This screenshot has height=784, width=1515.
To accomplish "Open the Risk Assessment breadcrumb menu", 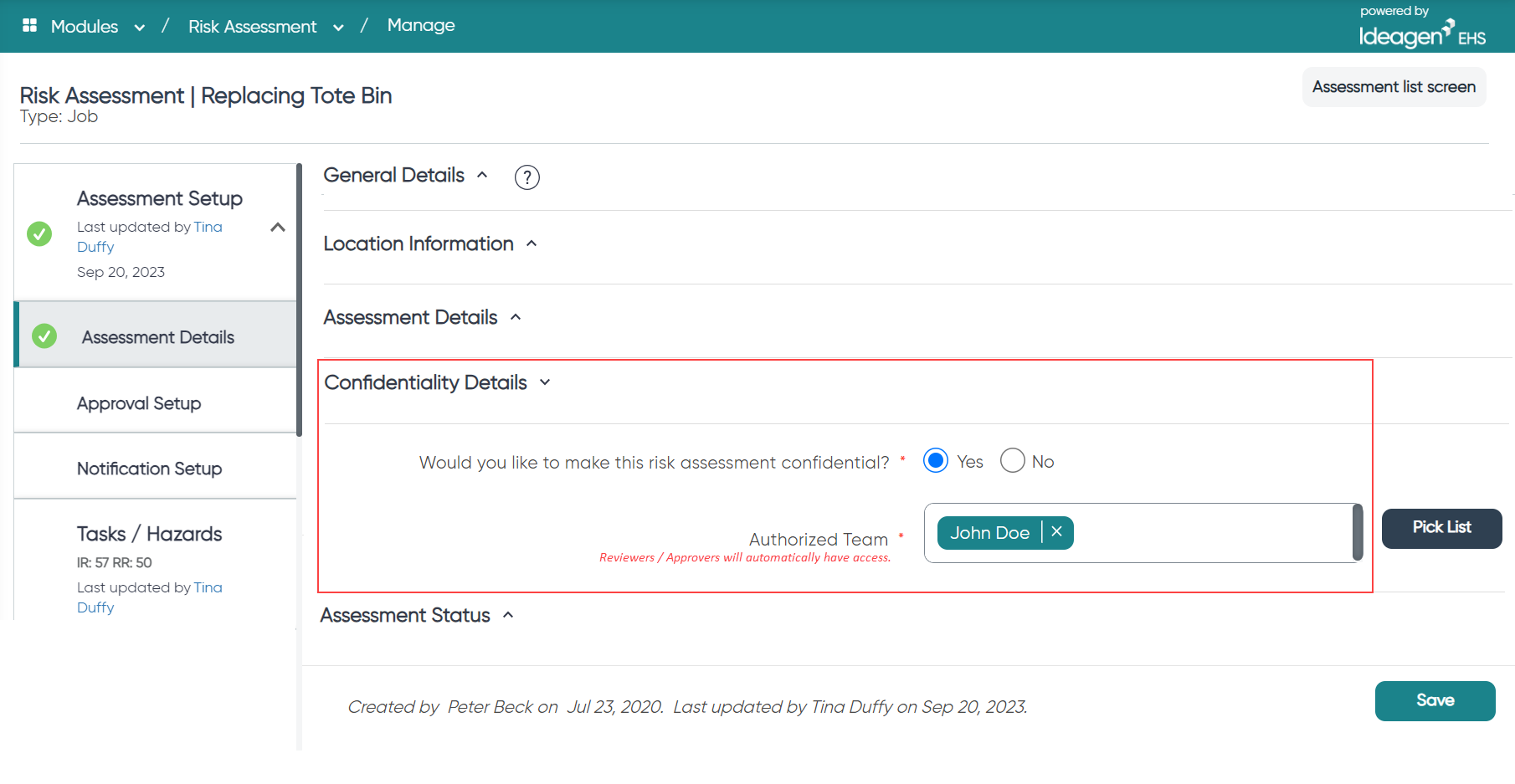I will 253,26.
